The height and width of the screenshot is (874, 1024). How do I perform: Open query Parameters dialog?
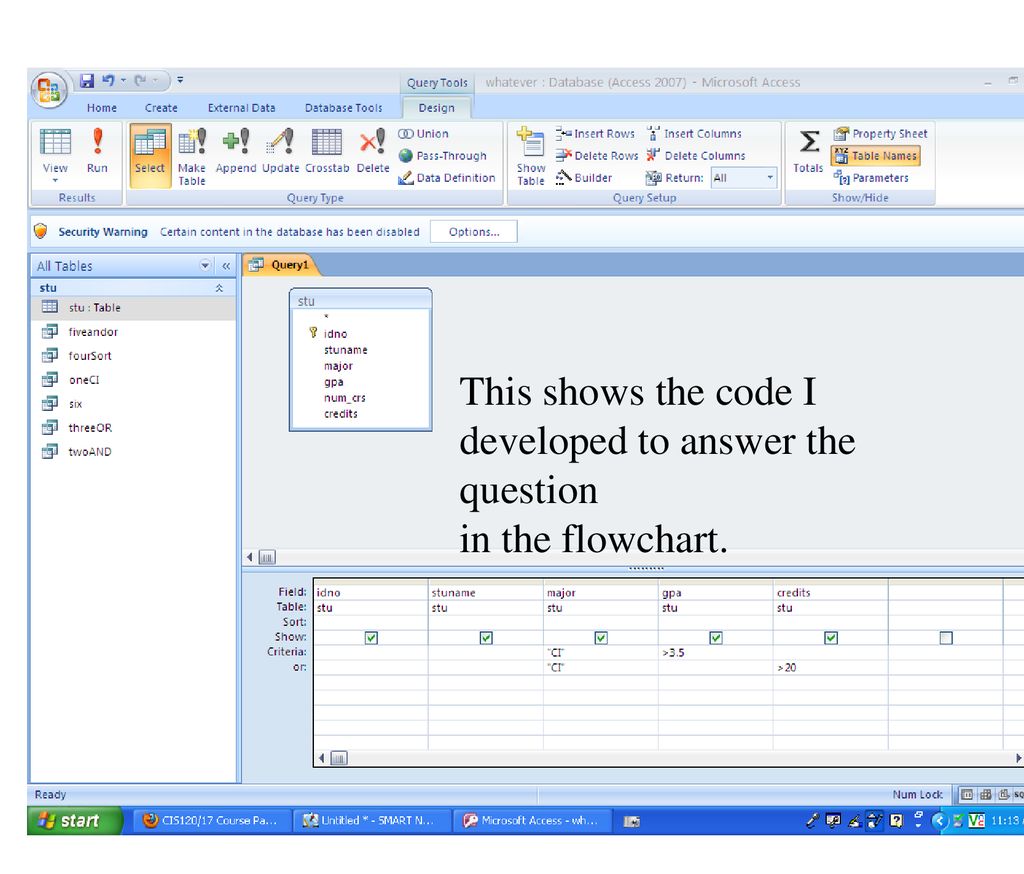pos(871,178)
